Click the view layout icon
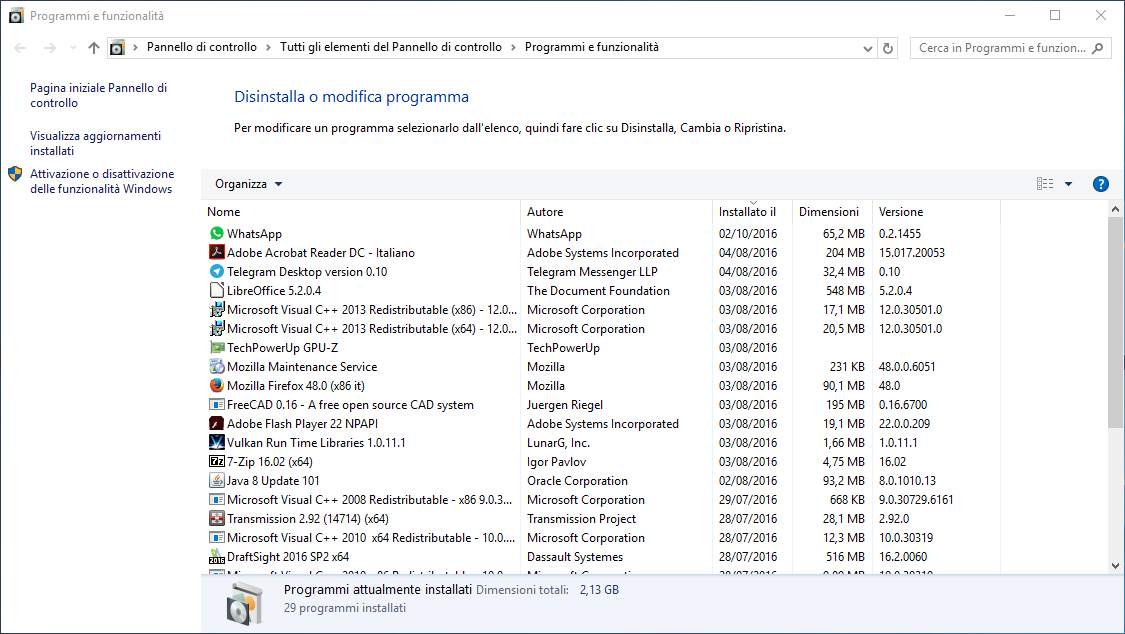The width and height of the screenshot is (1125, 634). click(x=1045, y=184)
